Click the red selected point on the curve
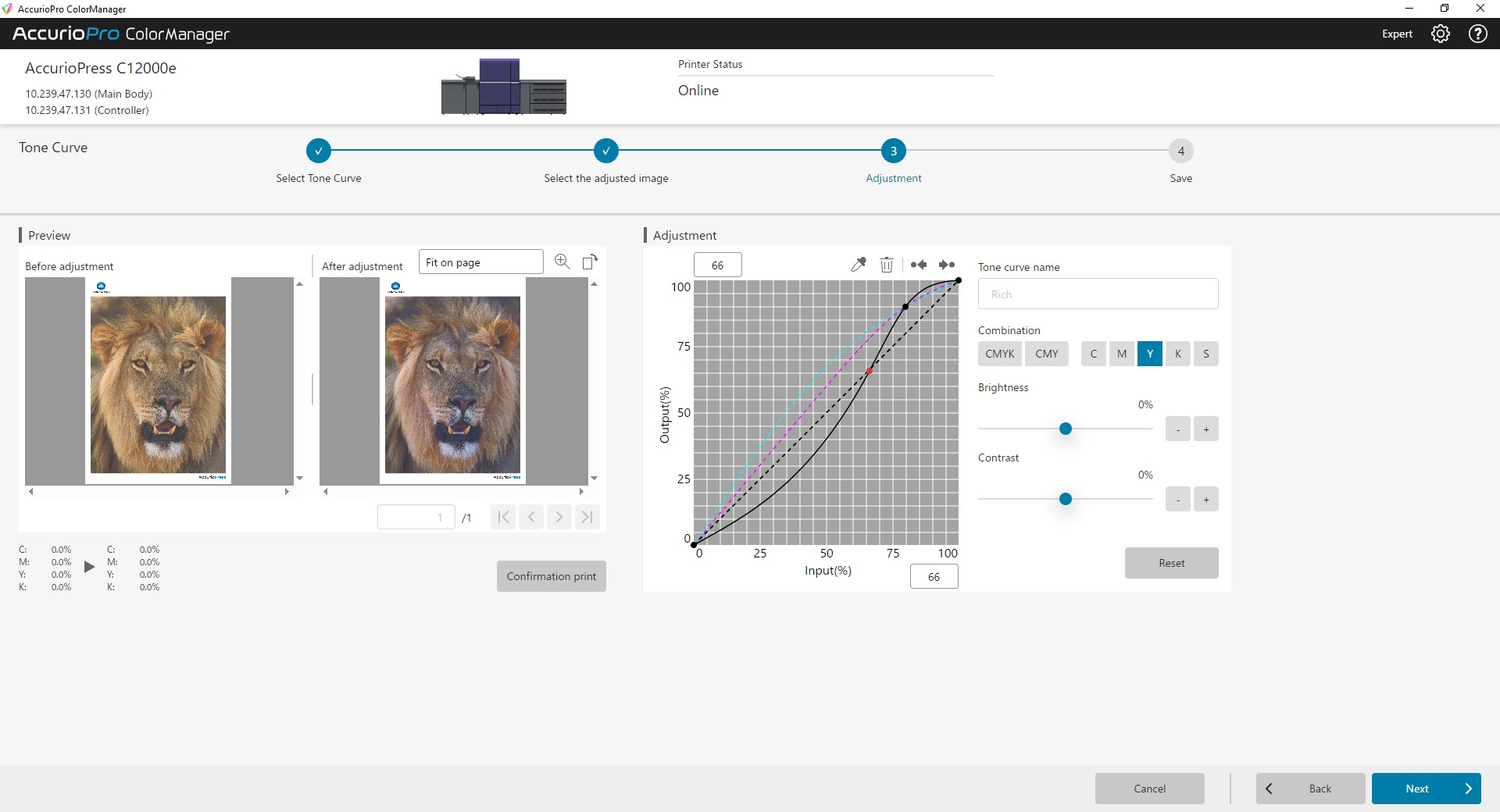 click(870, 371)
